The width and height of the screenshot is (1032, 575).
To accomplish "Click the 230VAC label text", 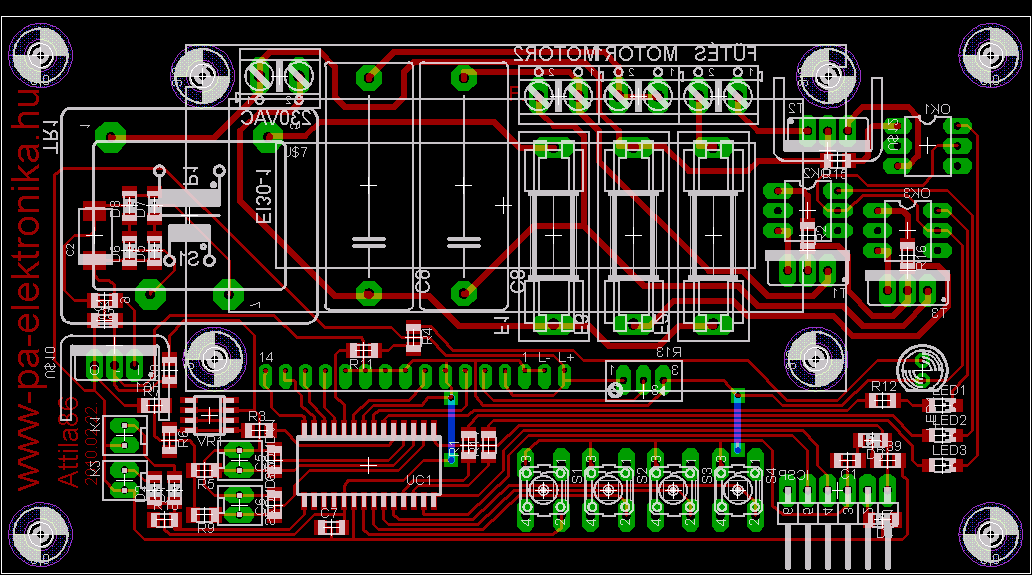I will [275, 118].
